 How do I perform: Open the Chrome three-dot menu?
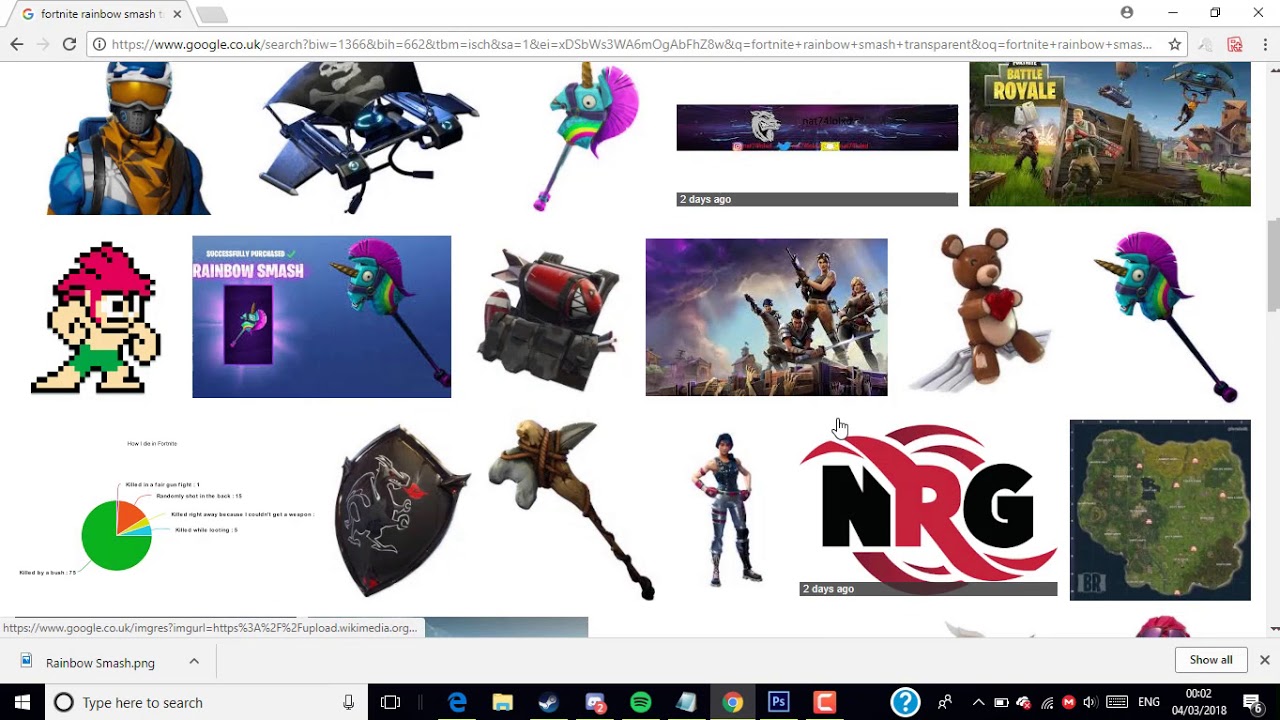[1264, 44]
